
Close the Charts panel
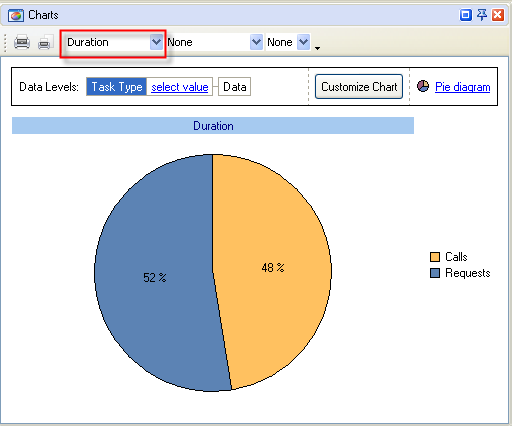pyautogui.click(x=497, y=15)
